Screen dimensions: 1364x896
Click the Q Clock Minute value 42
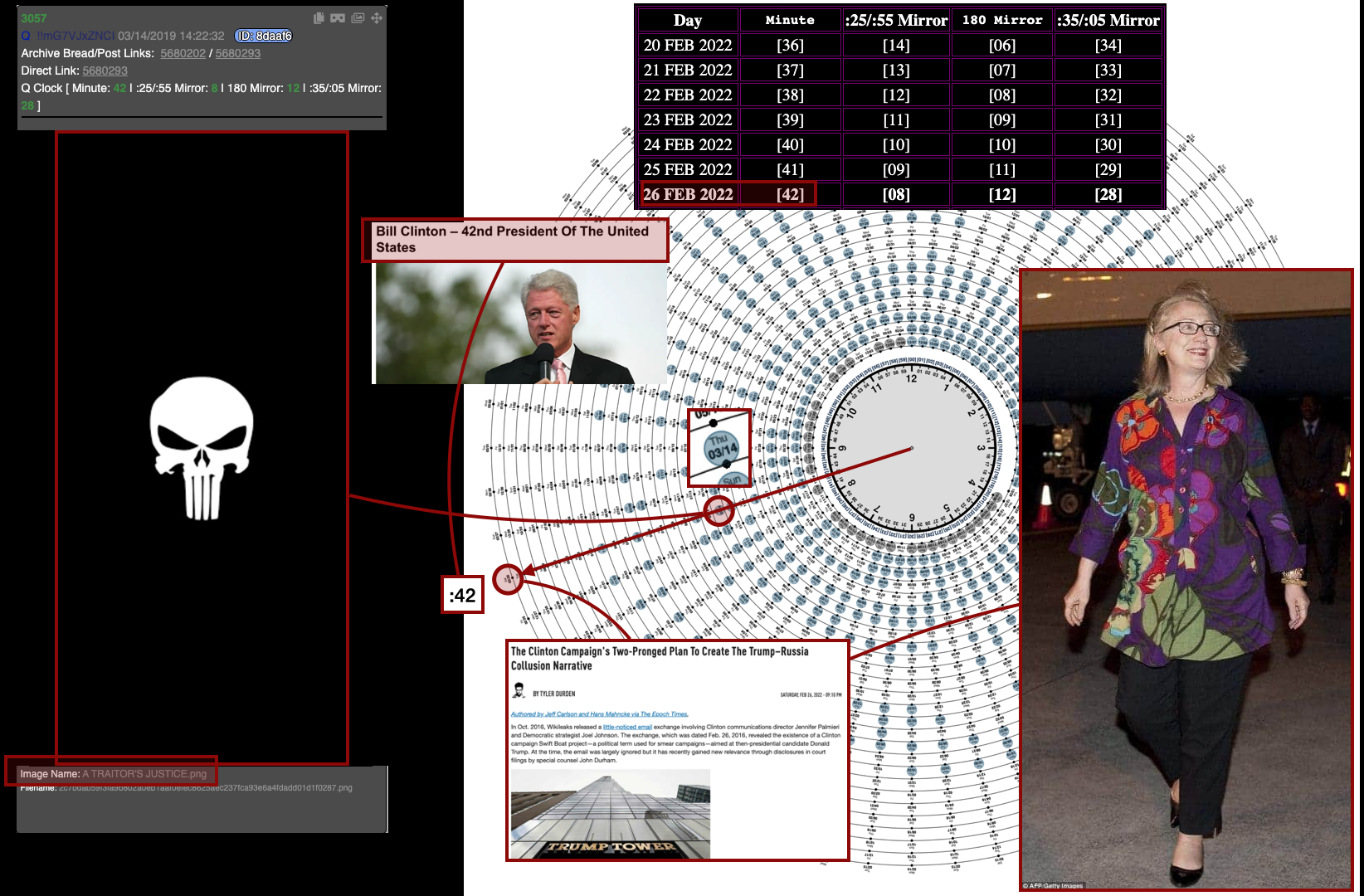point(120,88)
